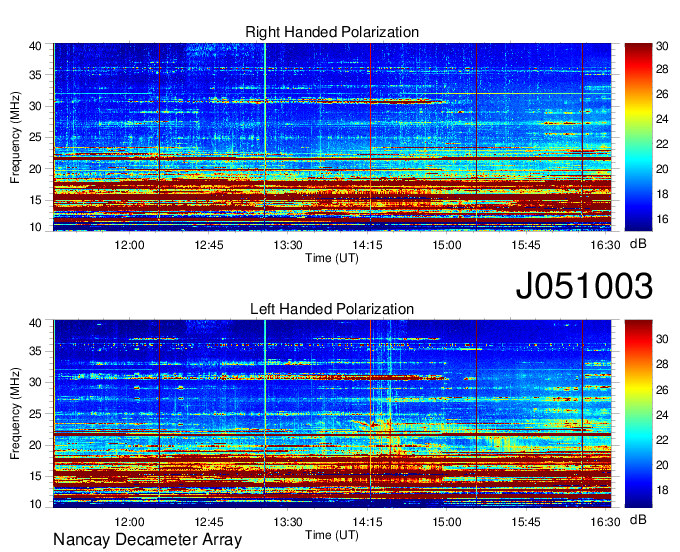Click the 13:30 time tick of right-handed plot
Screen dimensions: 680x552
click(288, 245)
